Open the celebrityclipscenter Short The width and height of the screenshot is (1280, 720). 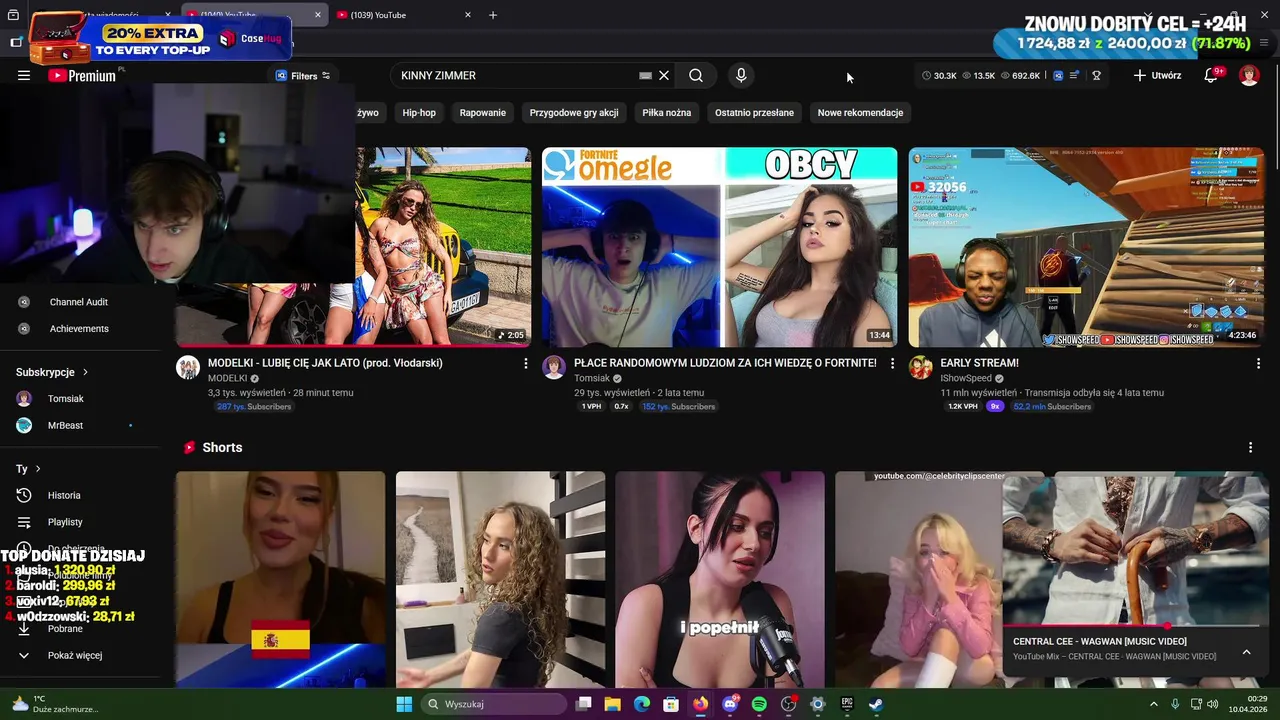pos(918,580)
